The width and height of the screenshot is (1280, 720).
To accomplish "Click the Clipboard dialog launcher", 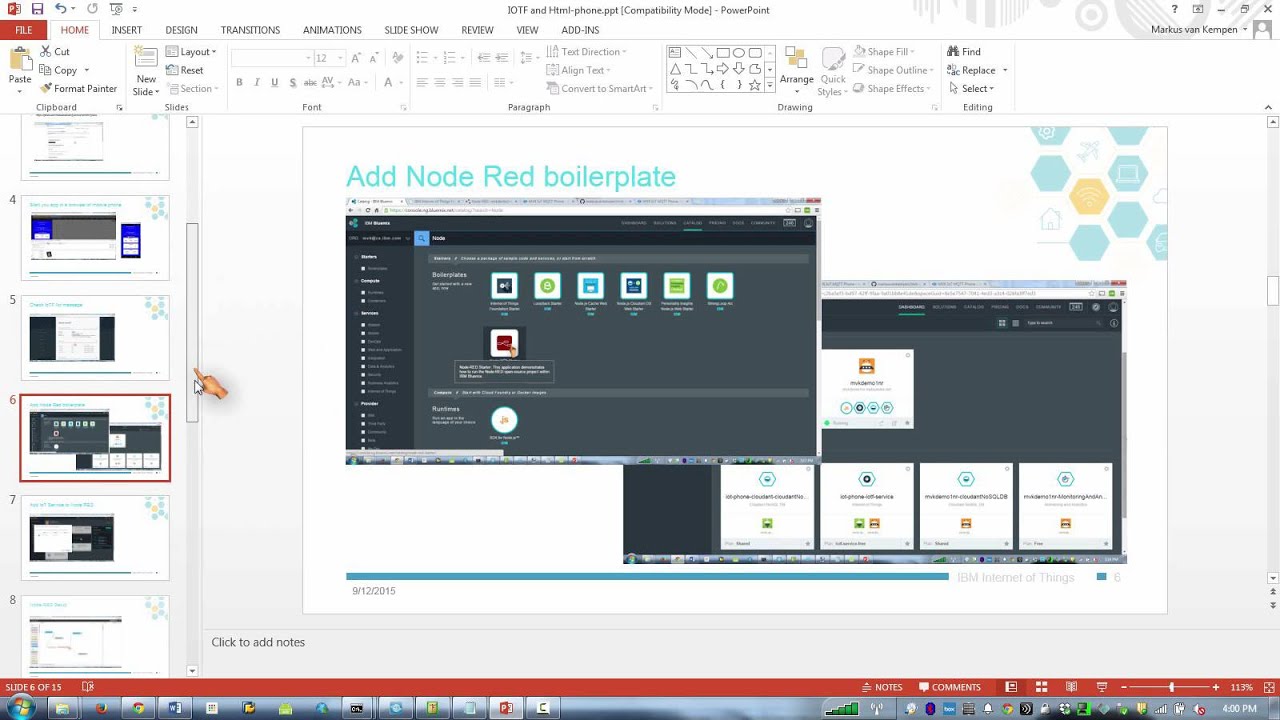I will click(119, 107).
